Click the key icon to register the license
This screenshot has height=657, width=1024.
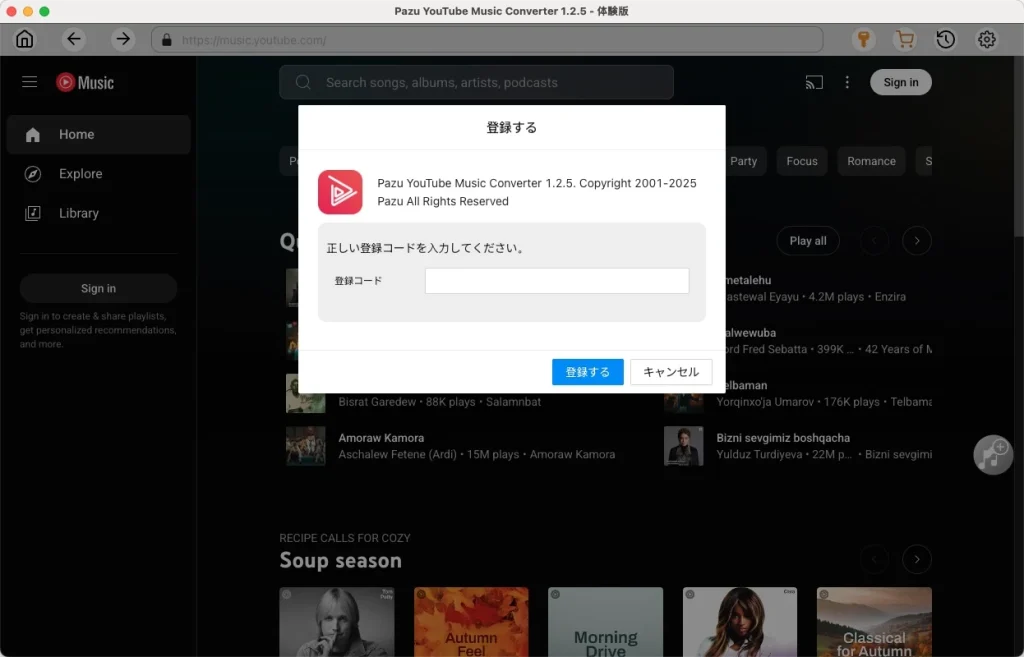861,39
